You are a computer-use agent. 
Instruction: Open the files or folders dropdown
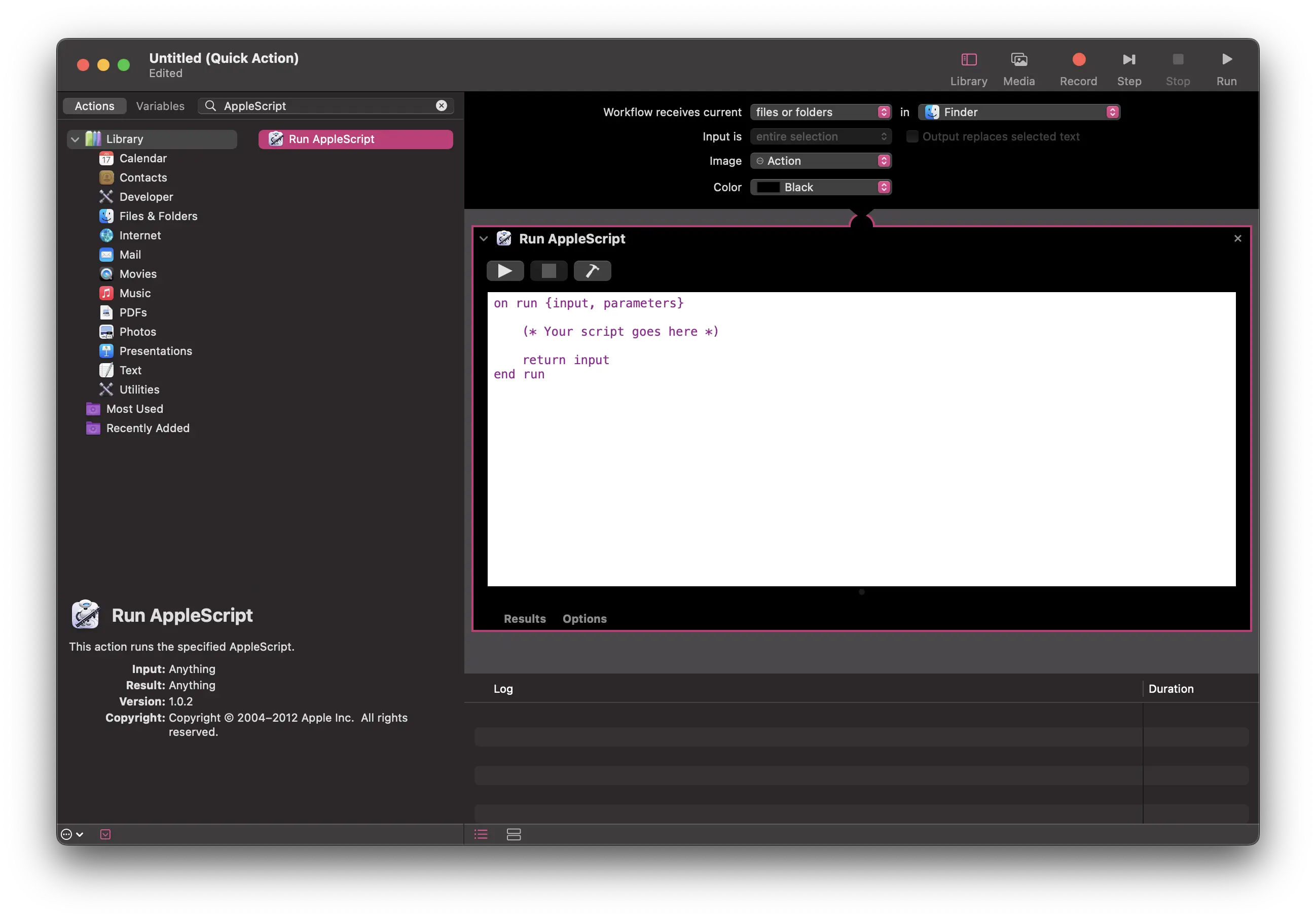coord(821,112)
